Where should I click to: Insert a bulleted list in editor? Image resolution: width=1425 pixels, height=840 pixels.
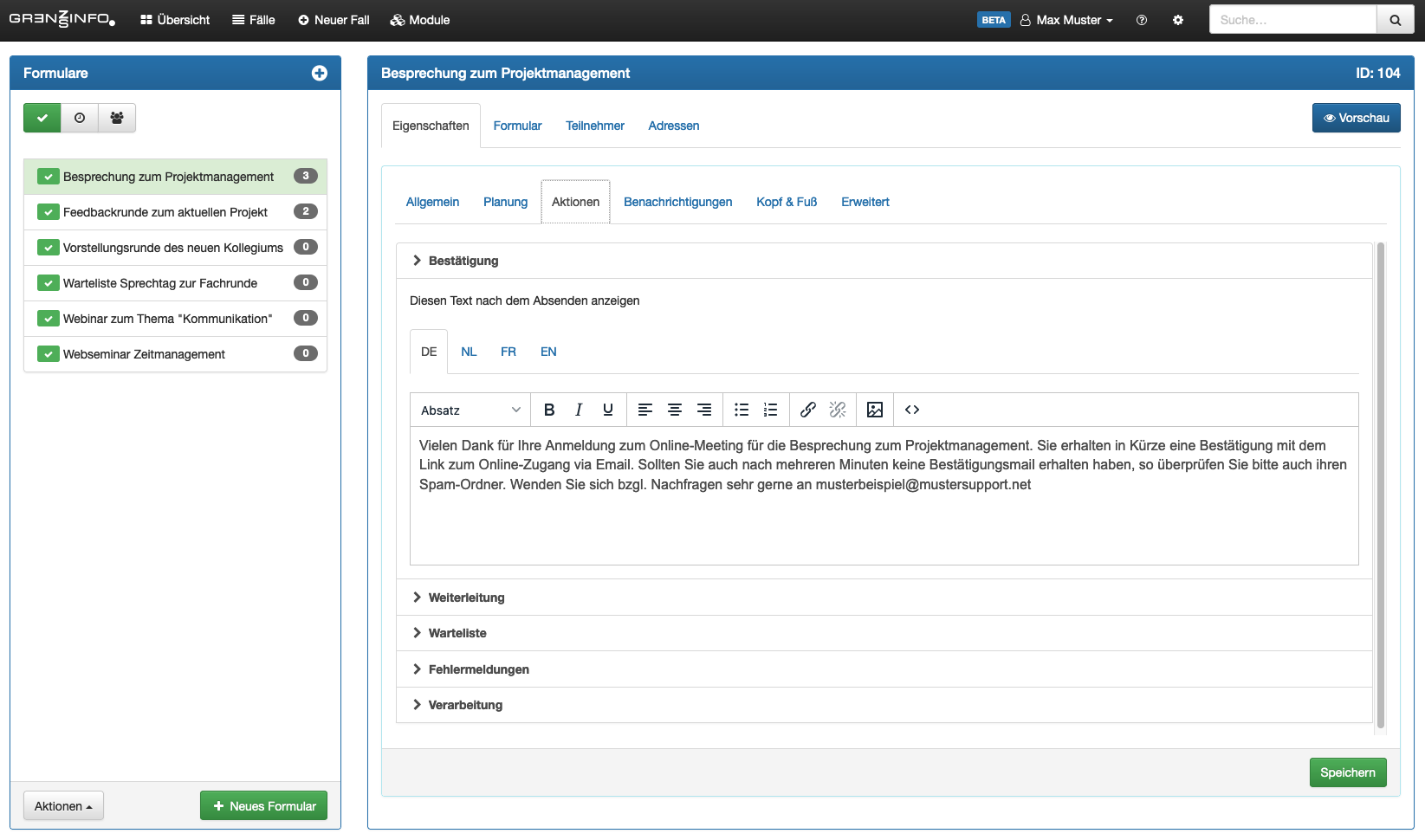742,410
